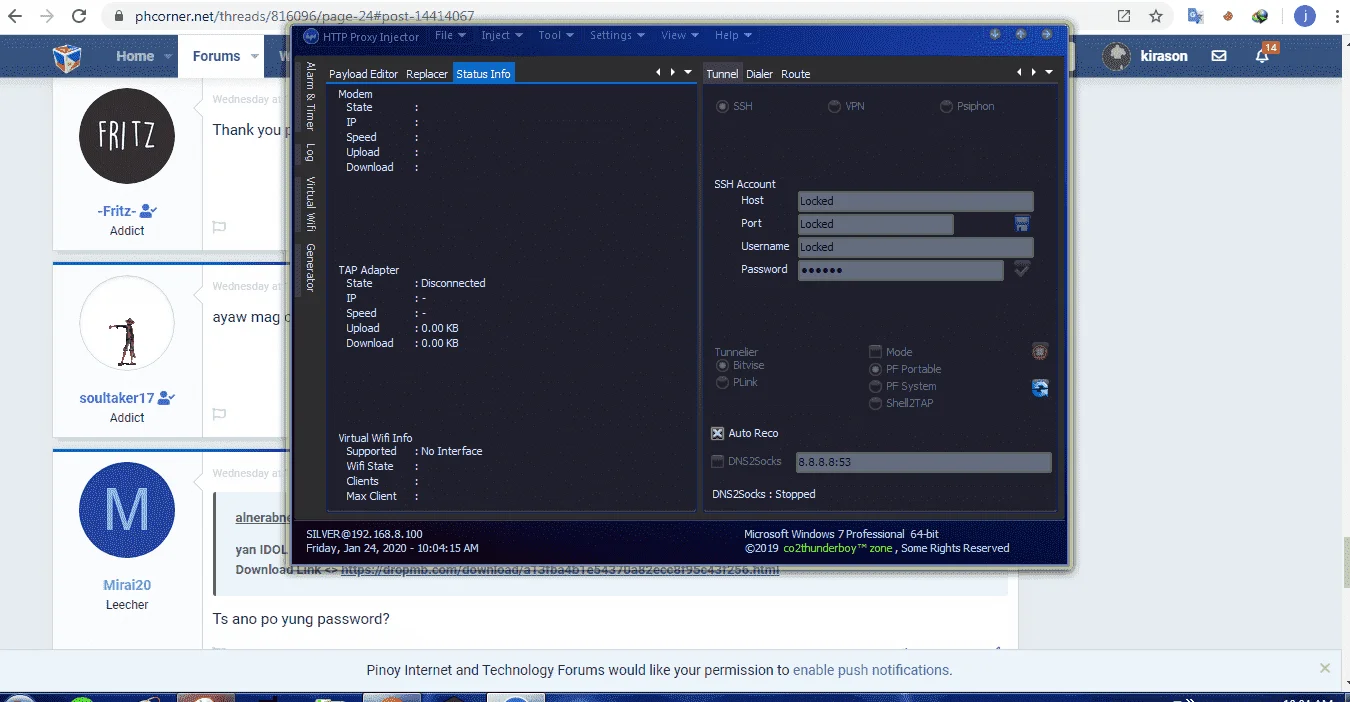Uncheck the Auto Reco checkbox
The width and height of the screenshot is (1350, 702).
pyautogui.click(x=717, y=433)
